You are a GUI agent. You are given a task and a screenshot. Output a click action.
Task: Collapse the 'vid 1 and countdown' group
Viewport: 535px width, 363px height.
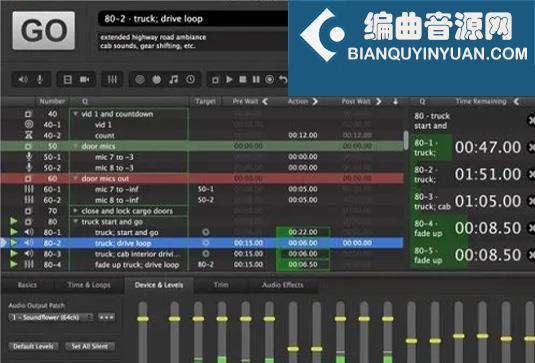click(75, 114)
